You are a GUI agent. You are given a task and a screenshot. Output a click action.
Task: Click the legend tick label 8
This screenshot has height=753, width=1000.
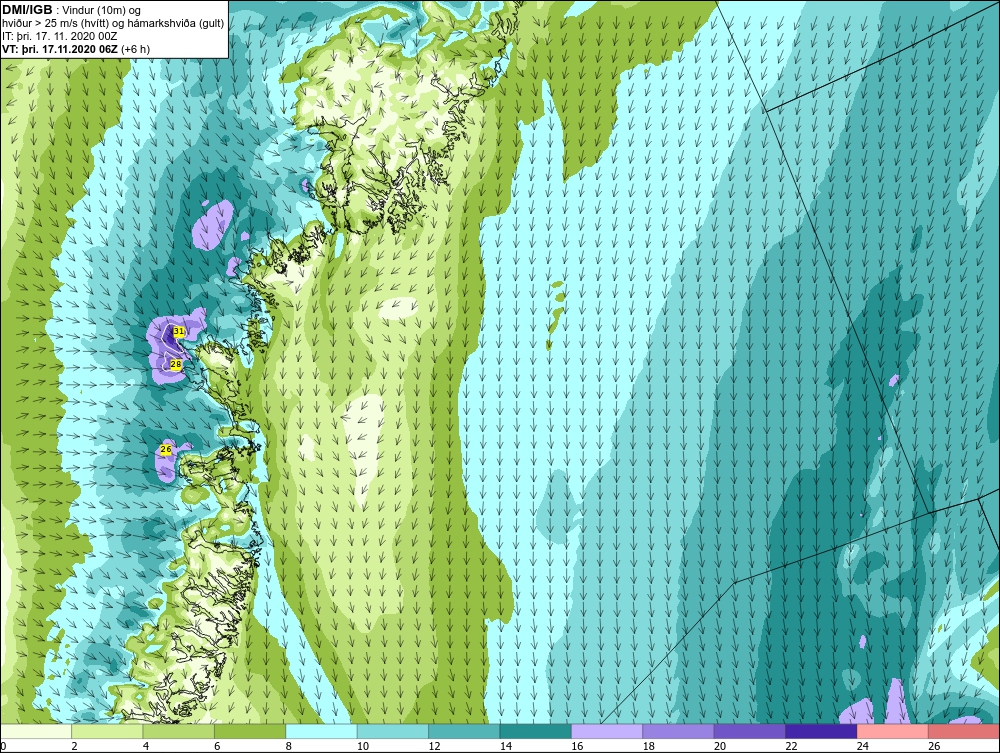click(289, 746)
